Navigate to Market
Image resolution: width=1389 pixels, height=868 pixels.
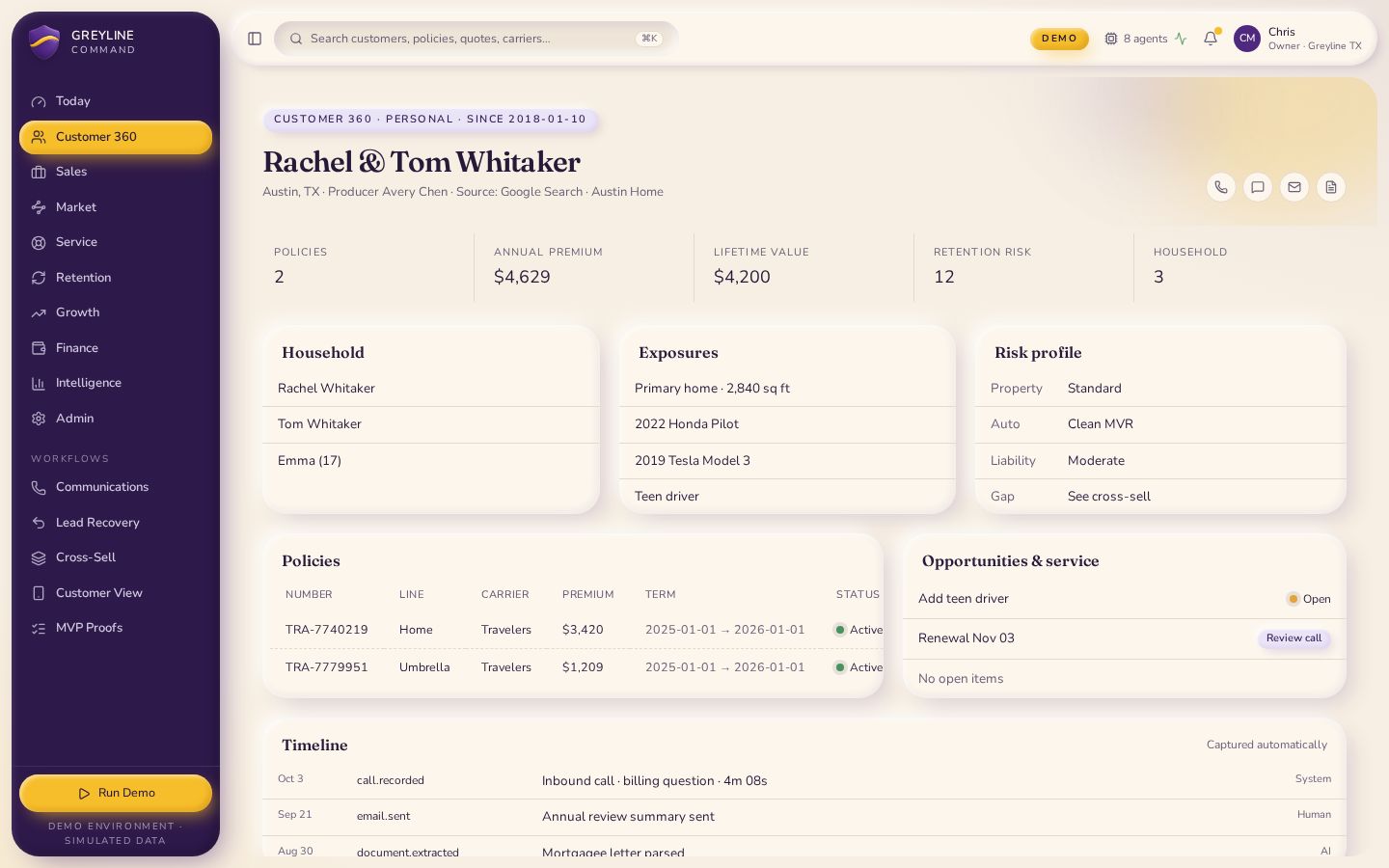point(116,207)
